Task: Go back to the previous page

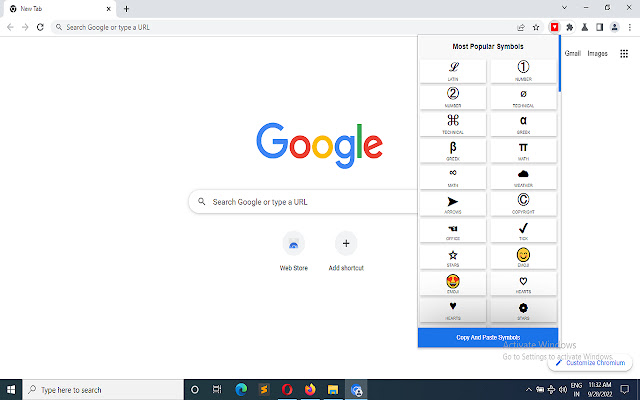Action: [10, 27]
